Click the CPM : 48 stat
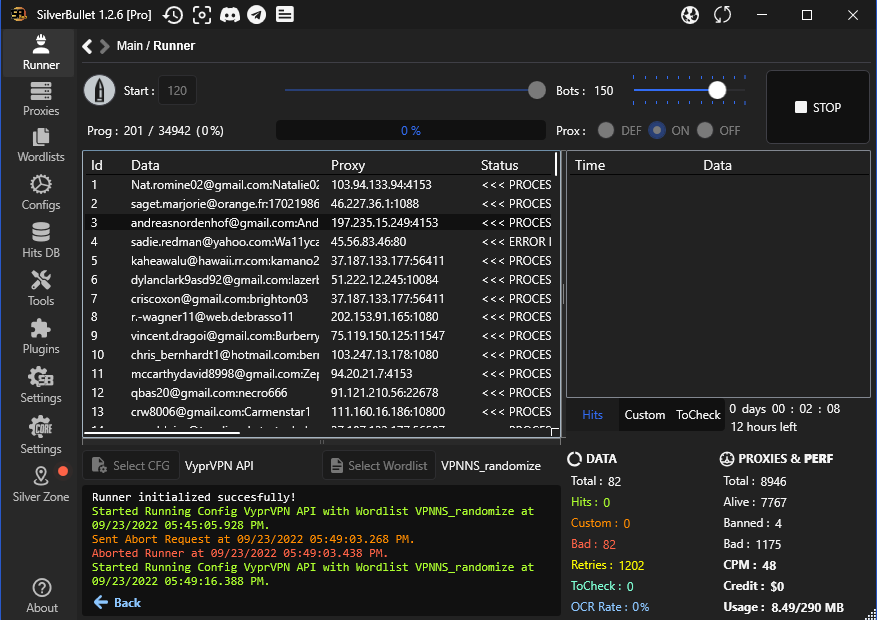This screenshot has height=620, width=877. click(x=749, y=565)
